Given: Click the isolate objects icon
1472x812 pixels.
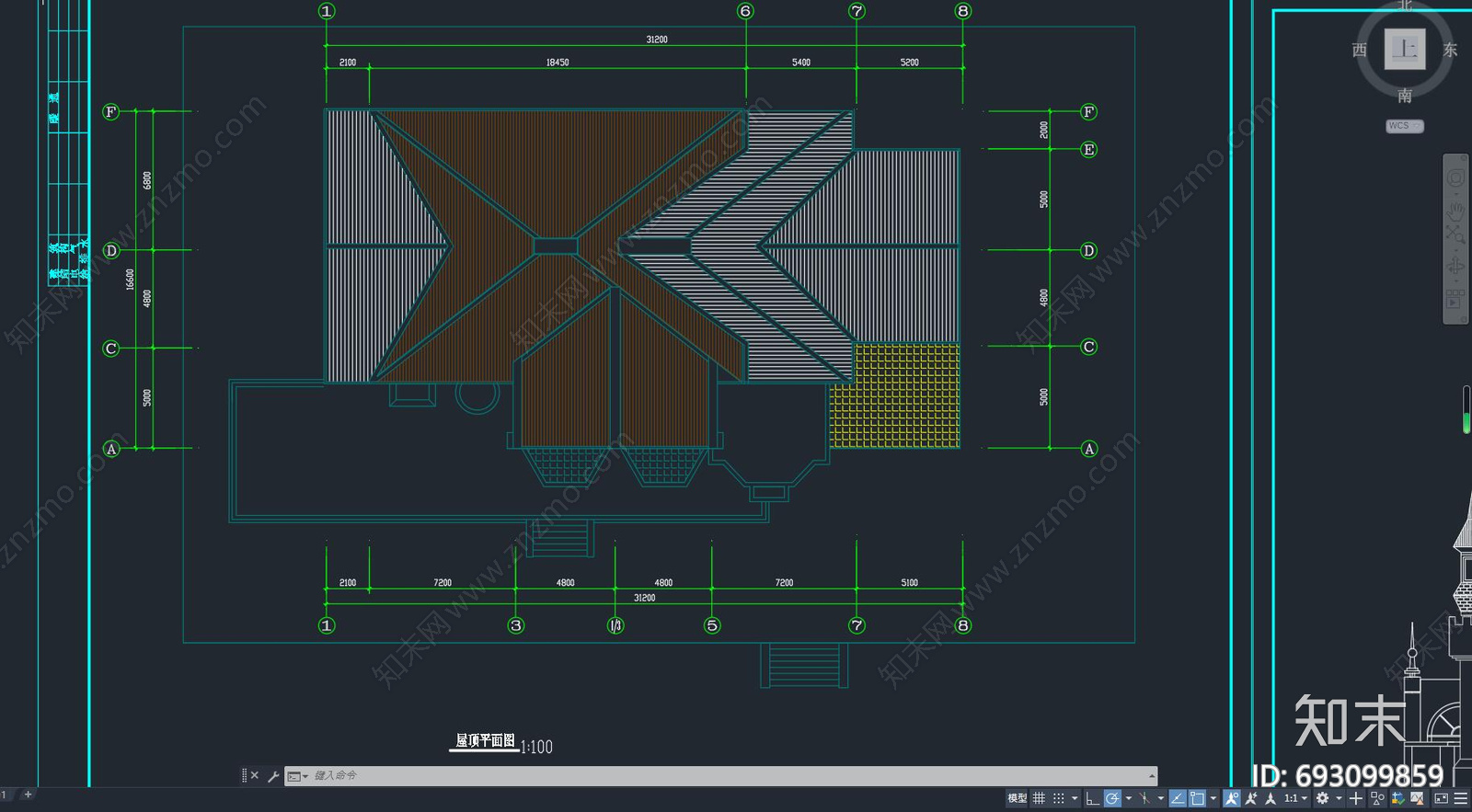Looking at the screenshot, I should 1377,798.
